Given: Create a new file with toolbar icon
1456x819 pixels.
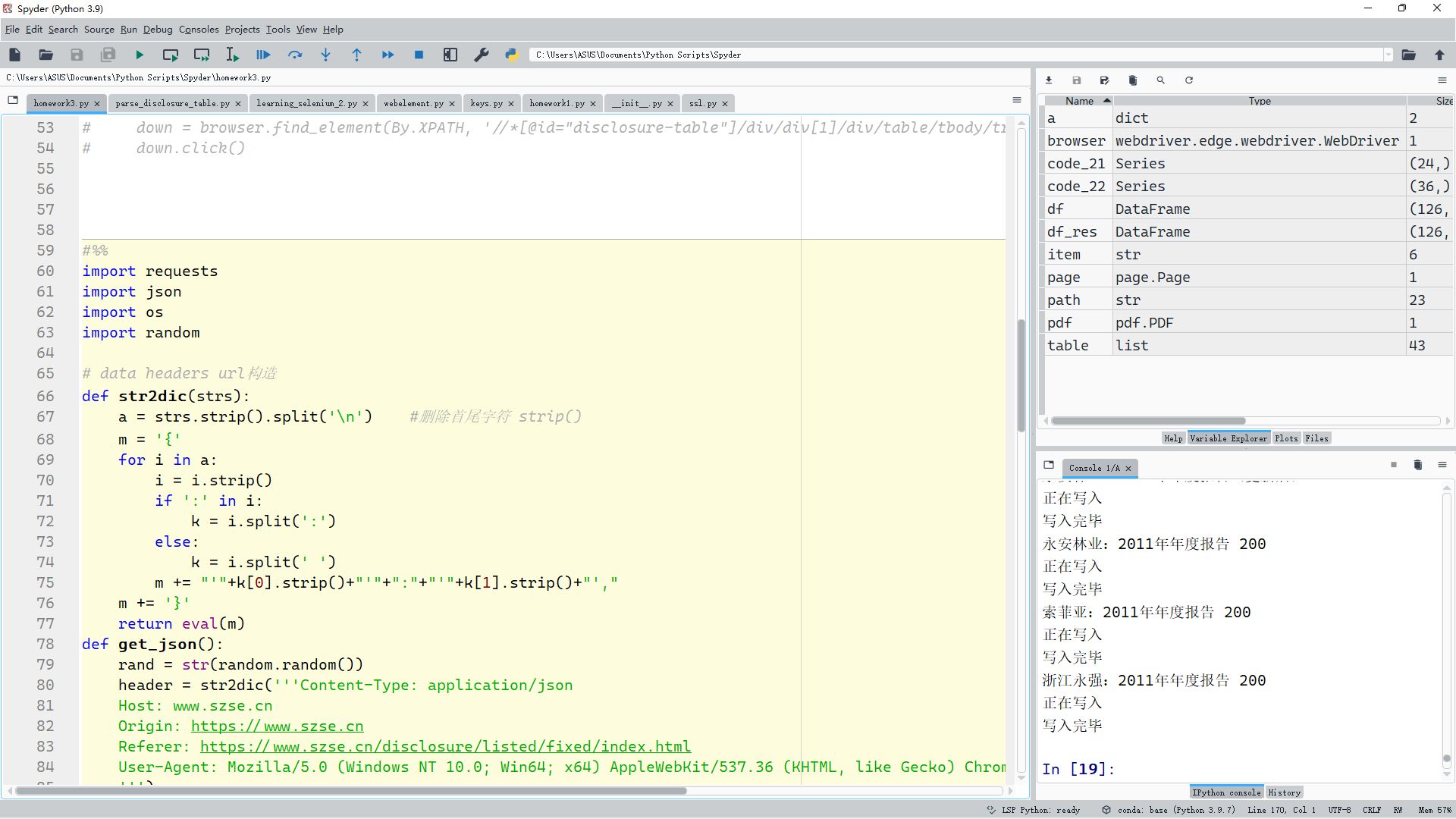Looking at the screenshot, I should [x=14, y=55].
